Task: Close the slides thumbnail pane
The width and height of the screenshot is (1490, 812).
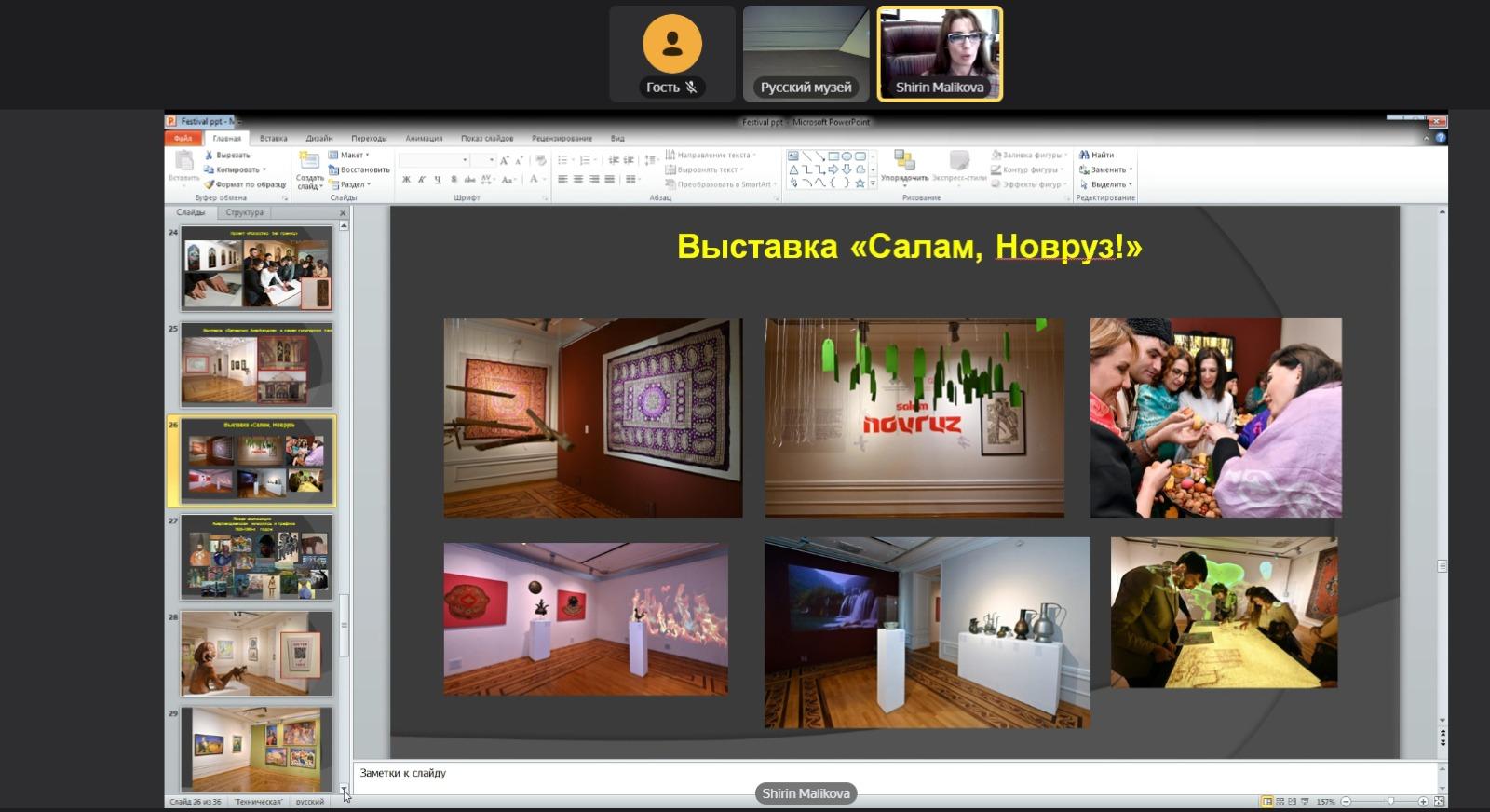Action: [x=343, y=212]
